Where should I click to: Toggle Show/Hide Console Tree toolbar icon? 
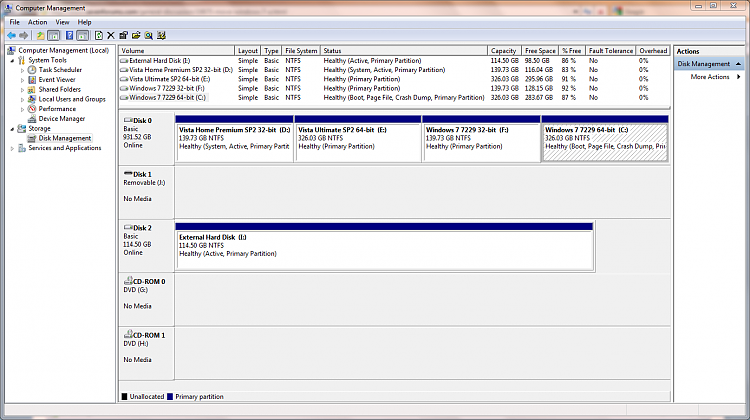(x=54, y=35)
